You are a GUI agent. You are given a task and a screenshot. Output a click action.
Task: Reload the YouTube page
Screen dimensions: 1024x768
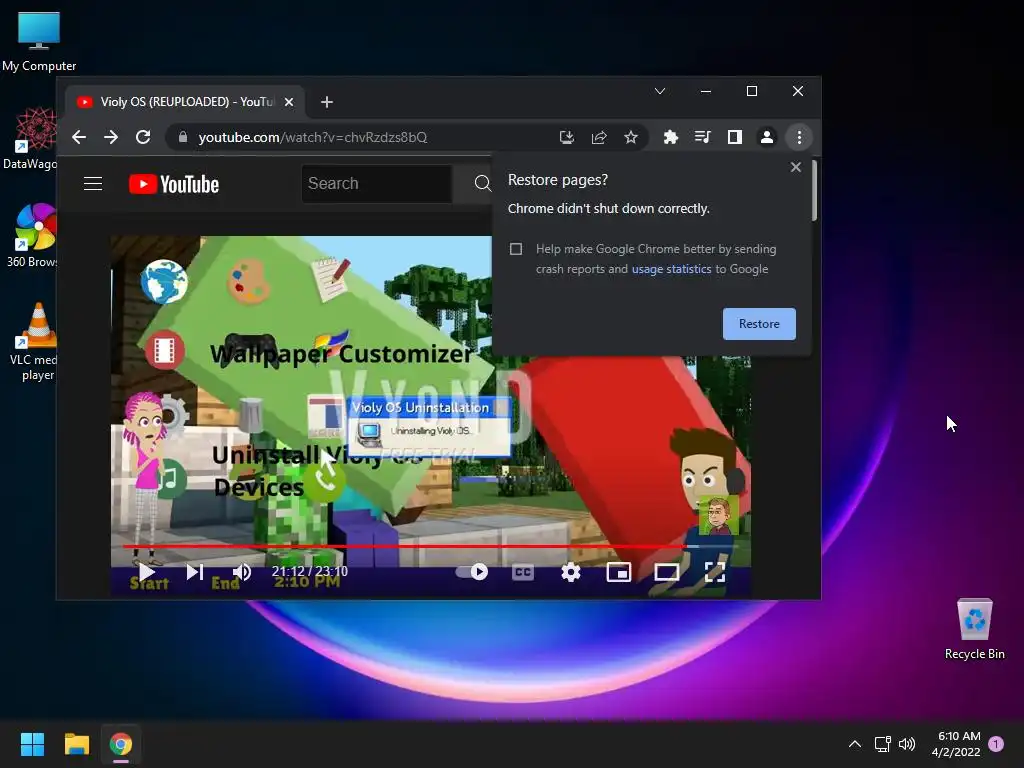(143, 137)
